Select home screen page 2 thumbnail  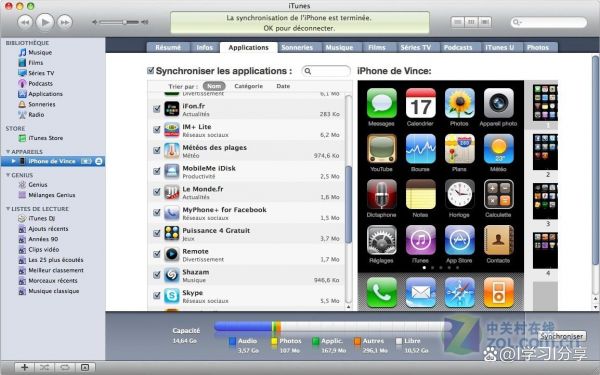tap(545, 152)
